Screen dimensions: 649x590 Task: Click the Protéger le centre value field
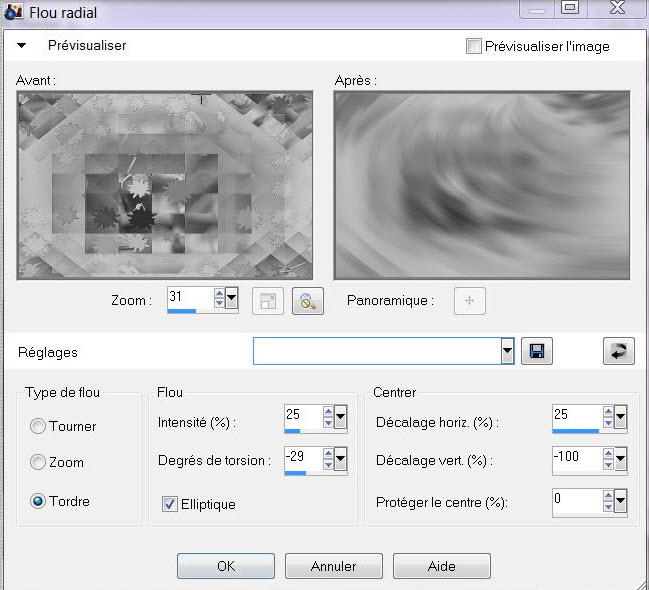coord(577,500)
